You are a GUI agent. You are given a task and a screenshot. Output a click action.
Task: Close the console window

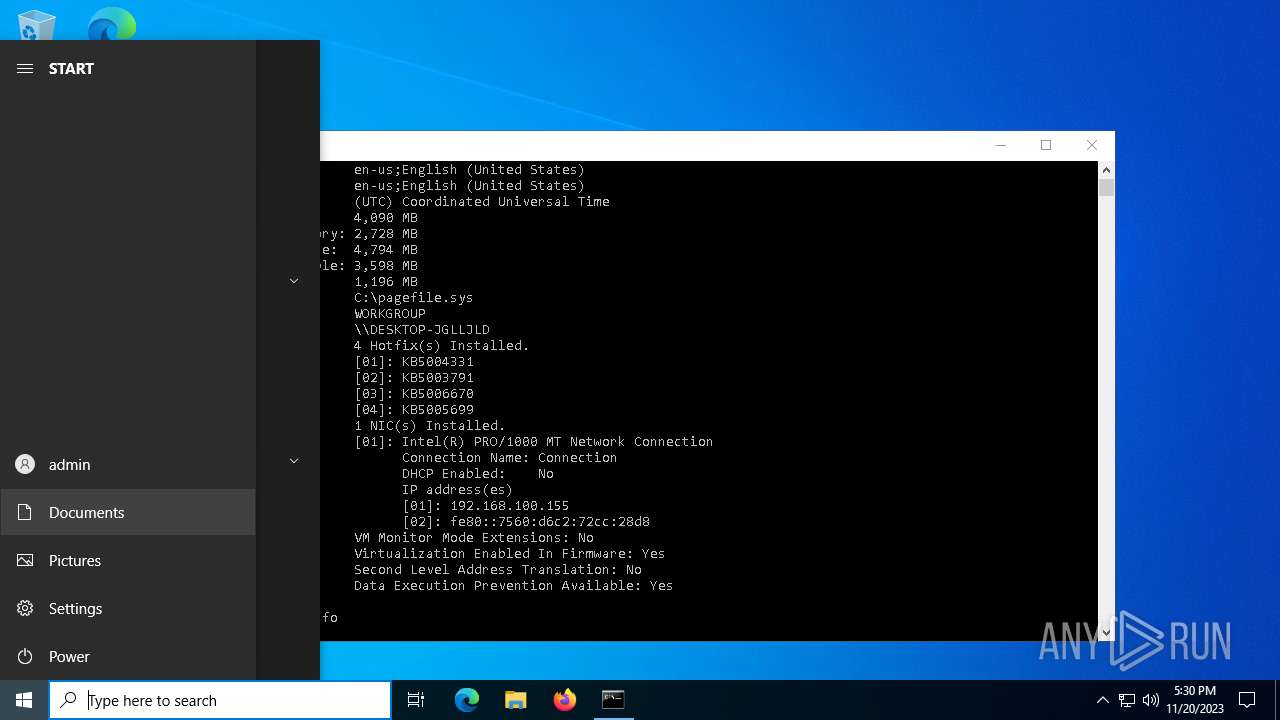coord(1092,145)
